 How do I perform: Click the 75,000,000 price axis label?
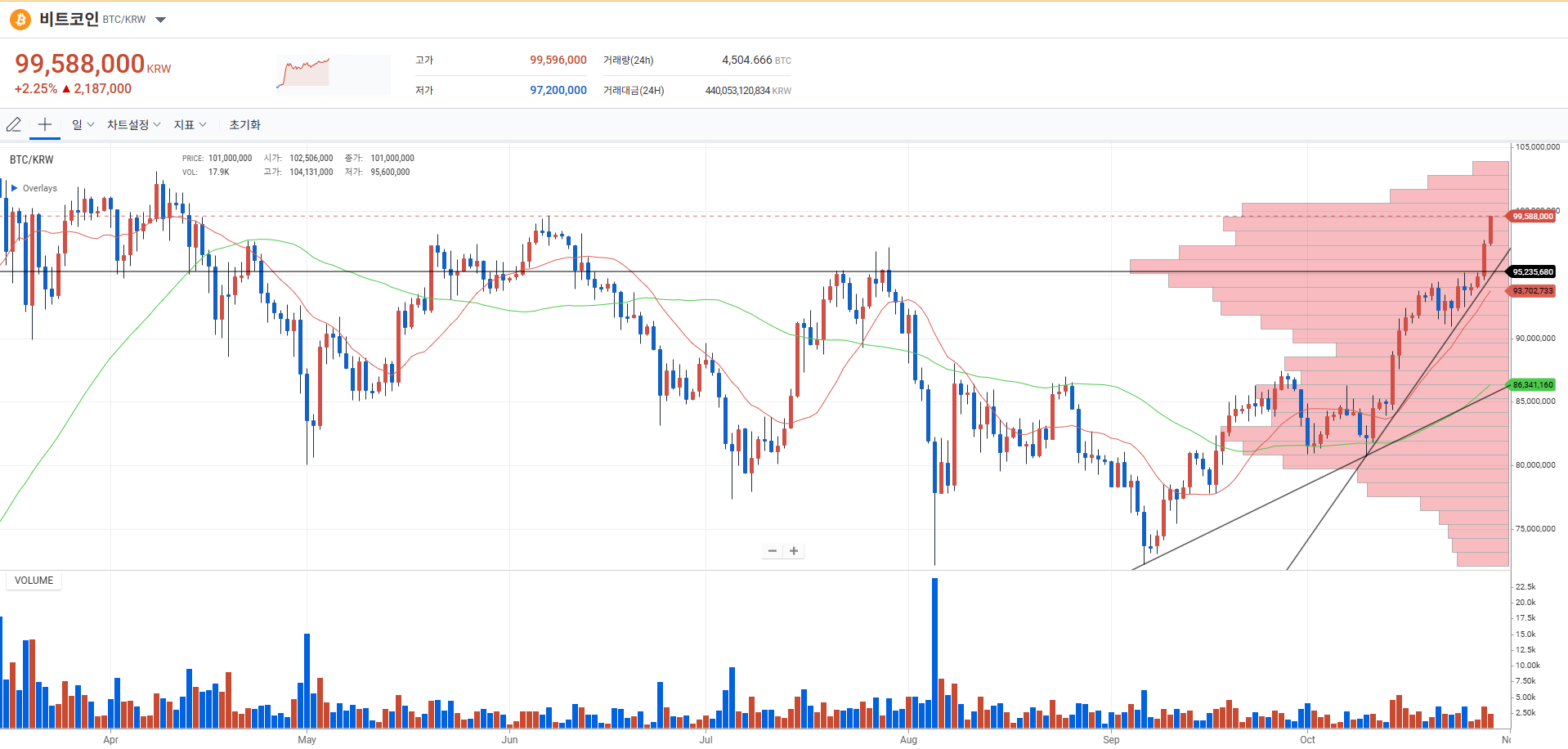(1535, 528)
